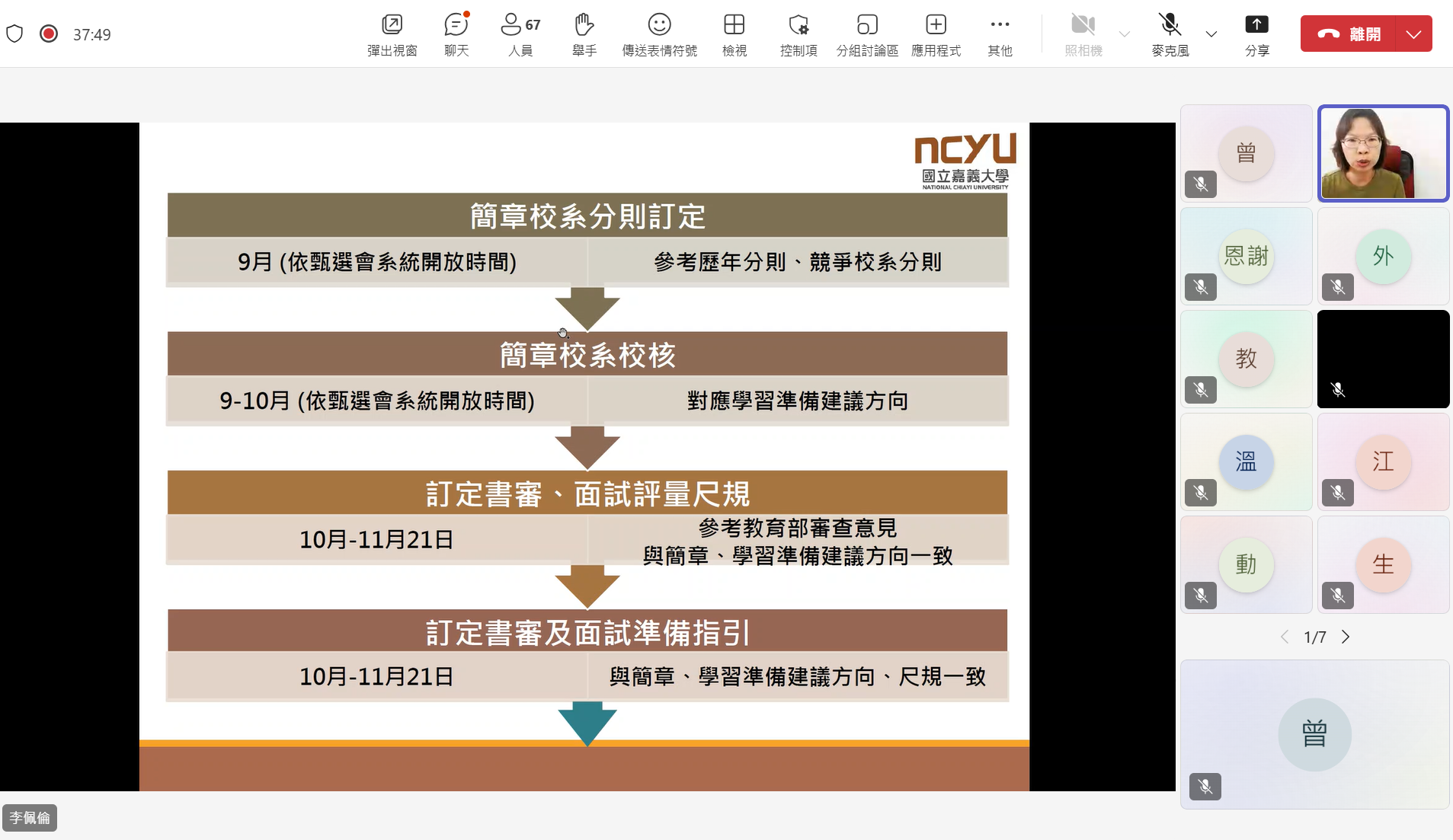The image size is (1453, 840).
Task: Open breakout rooms (分組討論區)
Action: click(x=867, y=34)
